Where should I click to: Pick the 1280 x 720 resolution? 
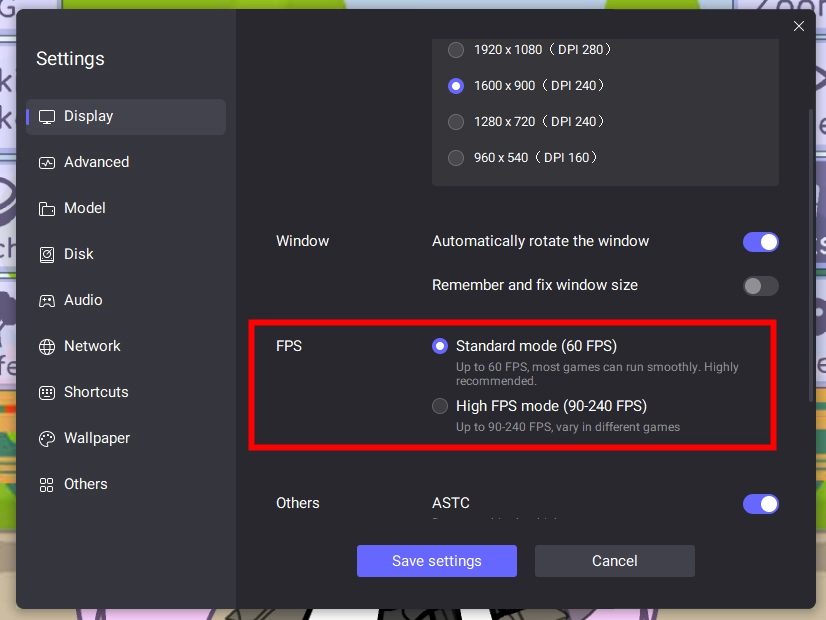click(456, 122)
